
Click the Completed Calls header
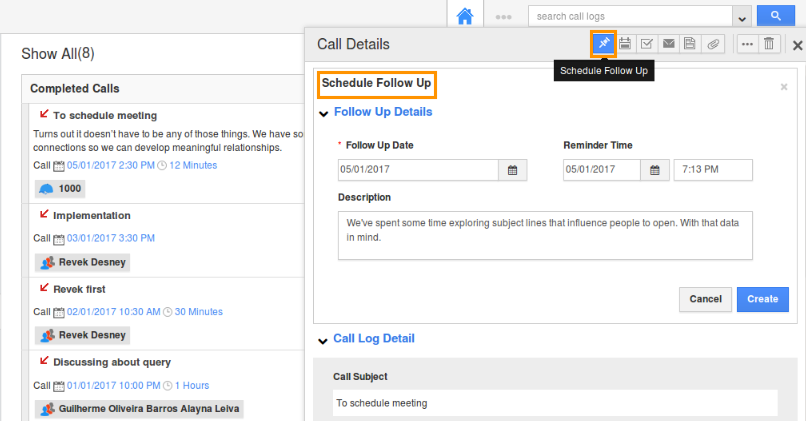[x=75, y=89]
